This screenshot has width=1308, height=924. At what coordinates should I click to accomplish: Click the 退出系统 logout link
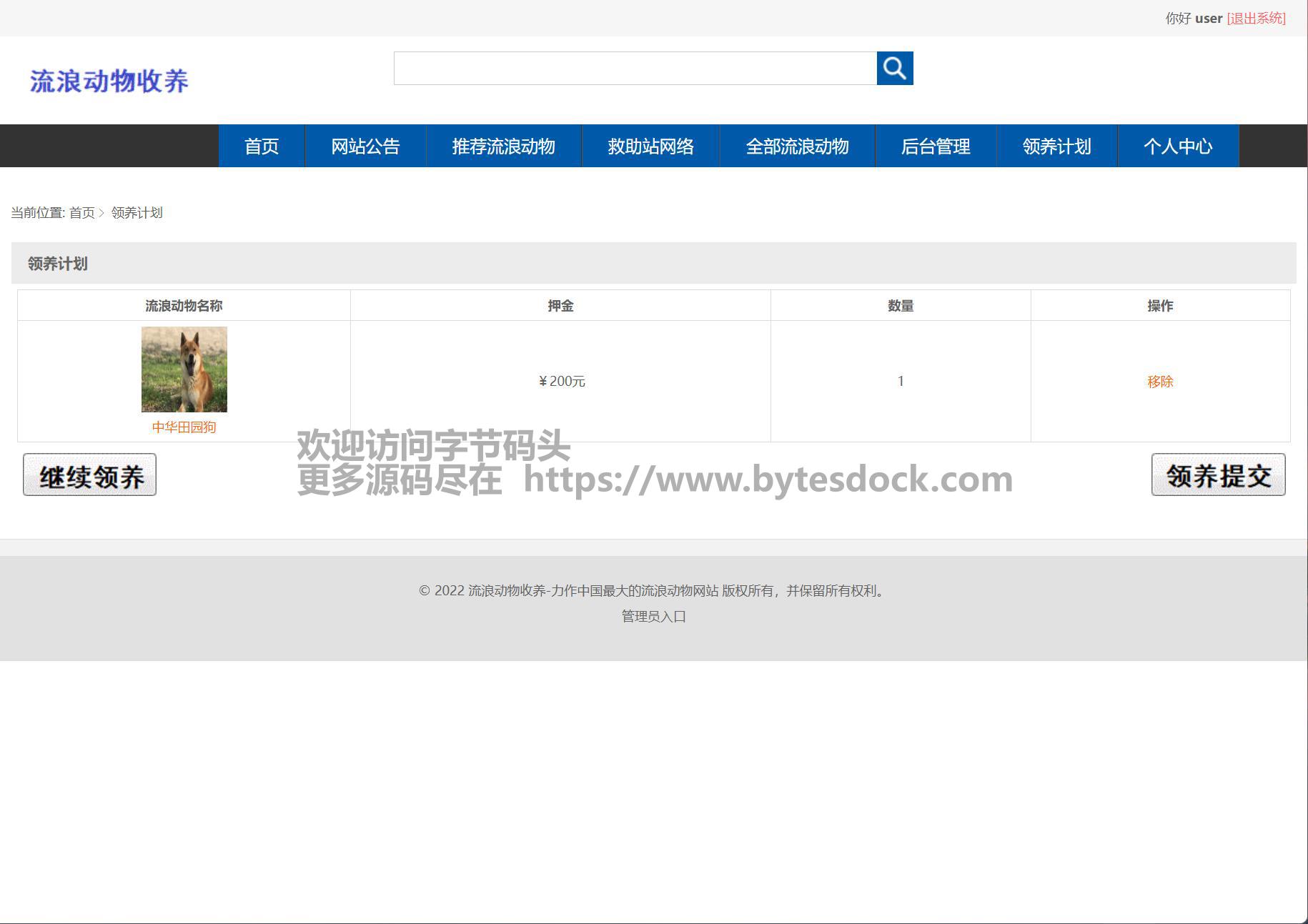[x=1256, y=19]
